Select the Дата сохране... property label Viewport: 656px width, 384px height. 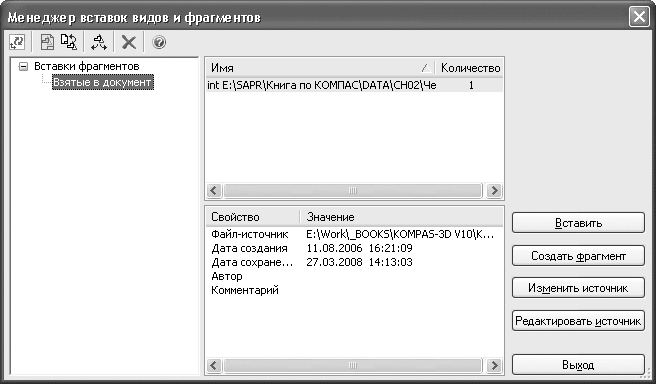(x=252, y=262)
